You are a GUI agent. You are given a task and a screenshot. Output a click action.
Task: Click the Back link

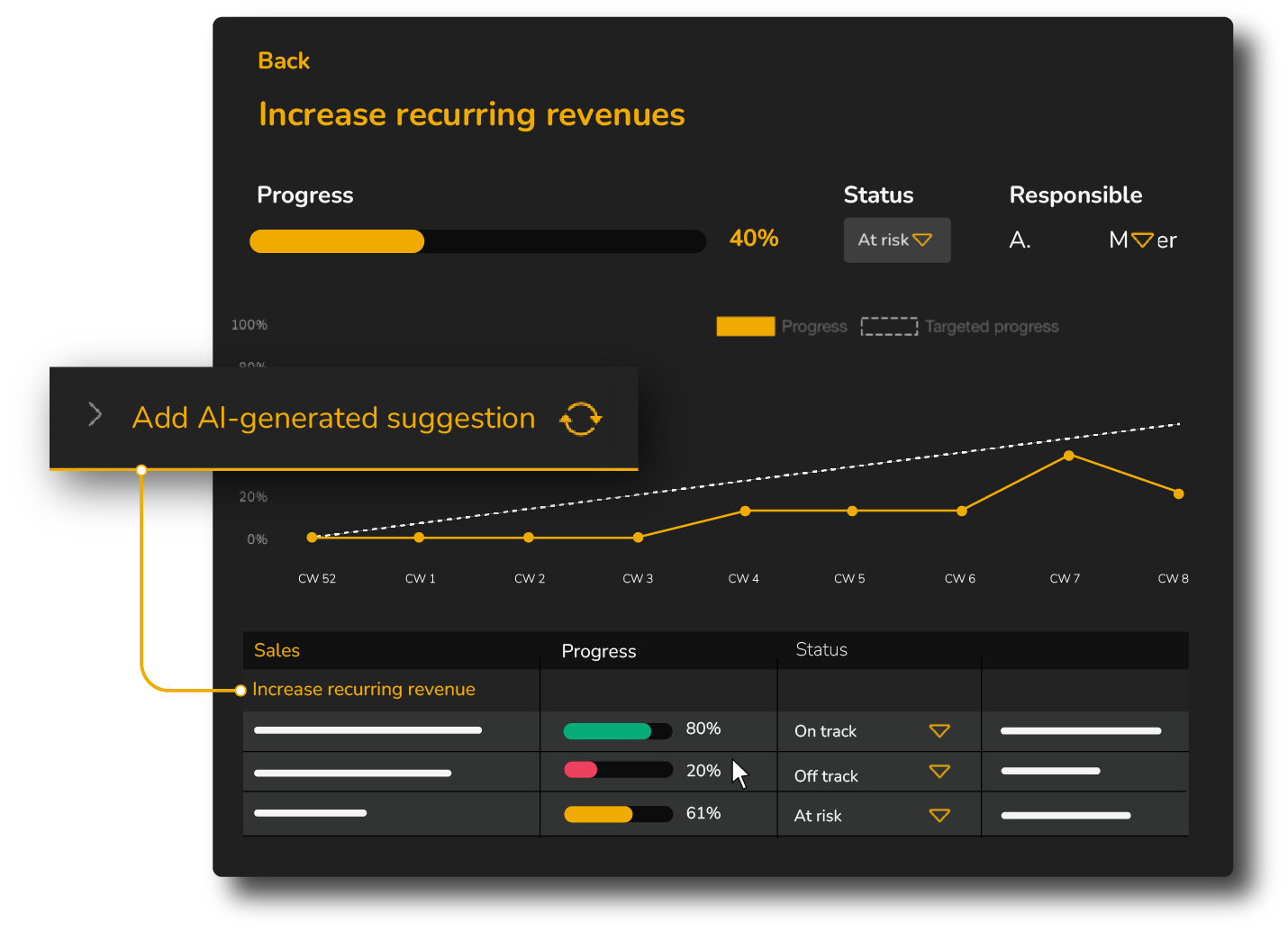283,60
